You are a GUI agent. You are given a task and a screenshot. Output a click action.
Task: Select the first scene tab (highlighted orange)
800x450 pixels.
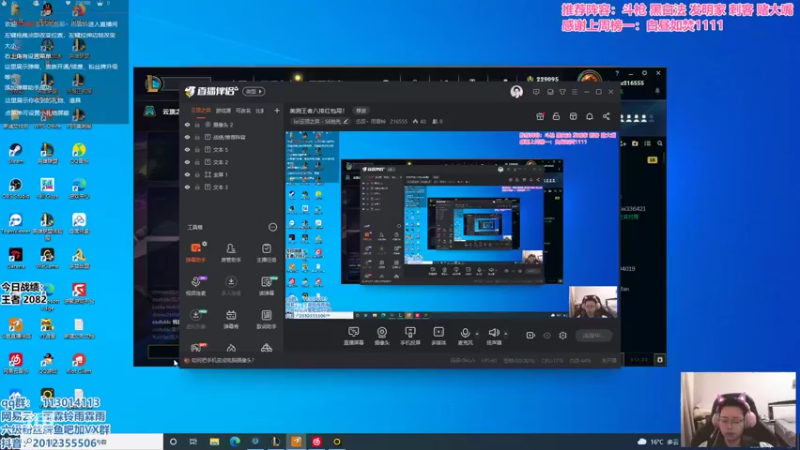(x=201, y=110)
